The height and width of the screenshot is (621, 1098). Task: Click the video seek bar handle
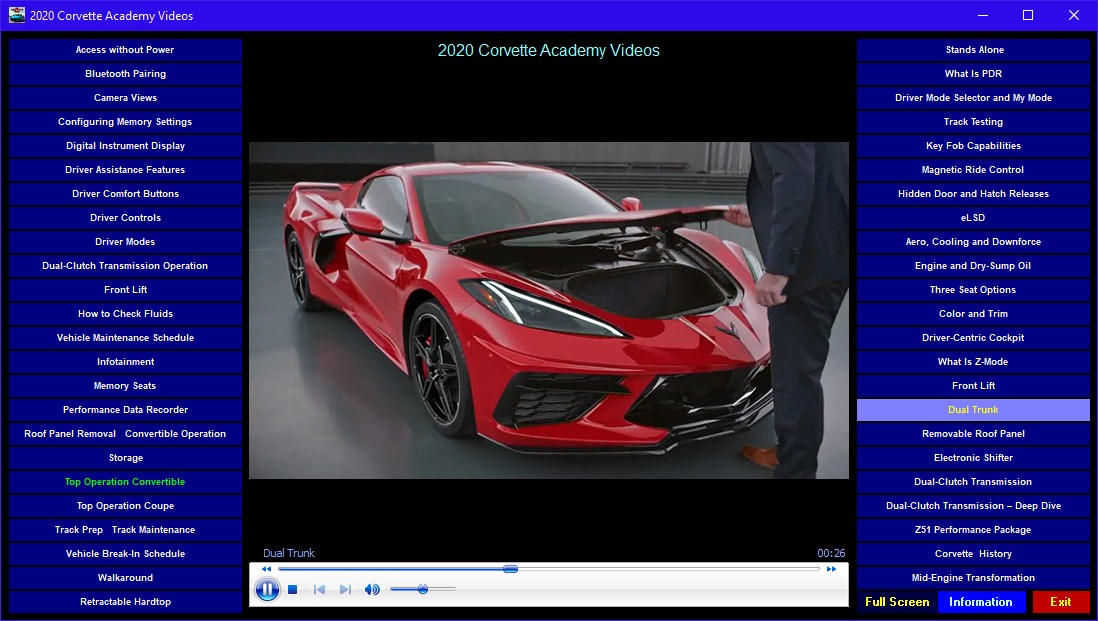click(x=510, y=569)
